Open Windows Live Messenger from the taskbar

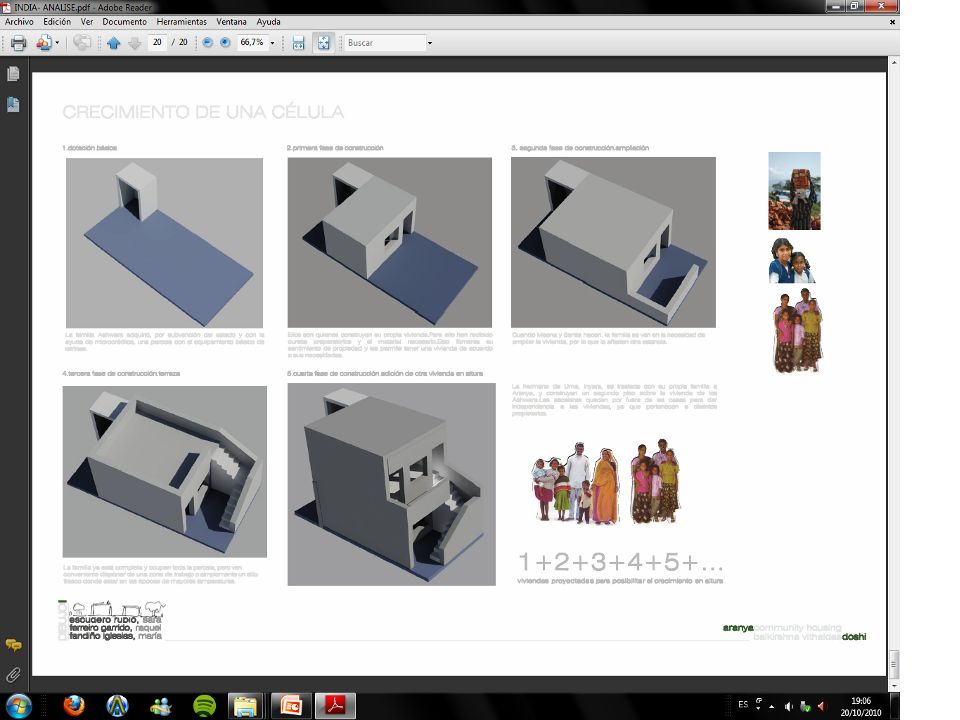160,706
